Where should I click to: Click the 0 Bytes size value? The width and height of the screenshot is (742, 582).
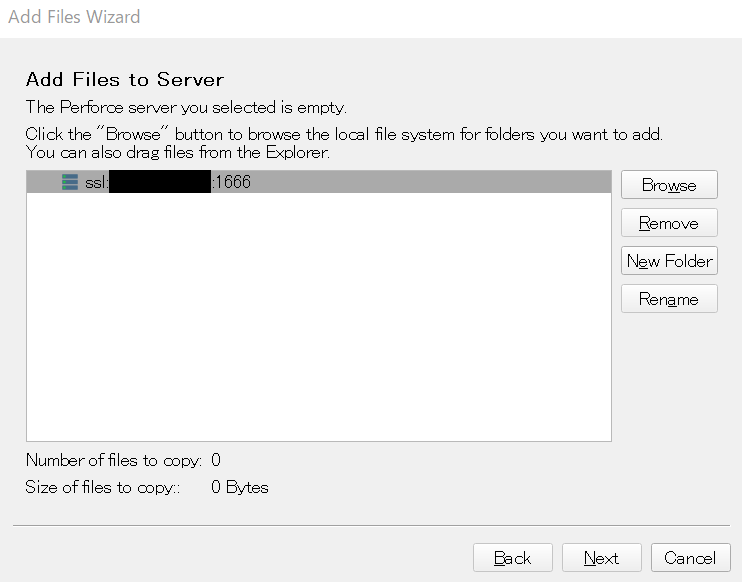240,488
